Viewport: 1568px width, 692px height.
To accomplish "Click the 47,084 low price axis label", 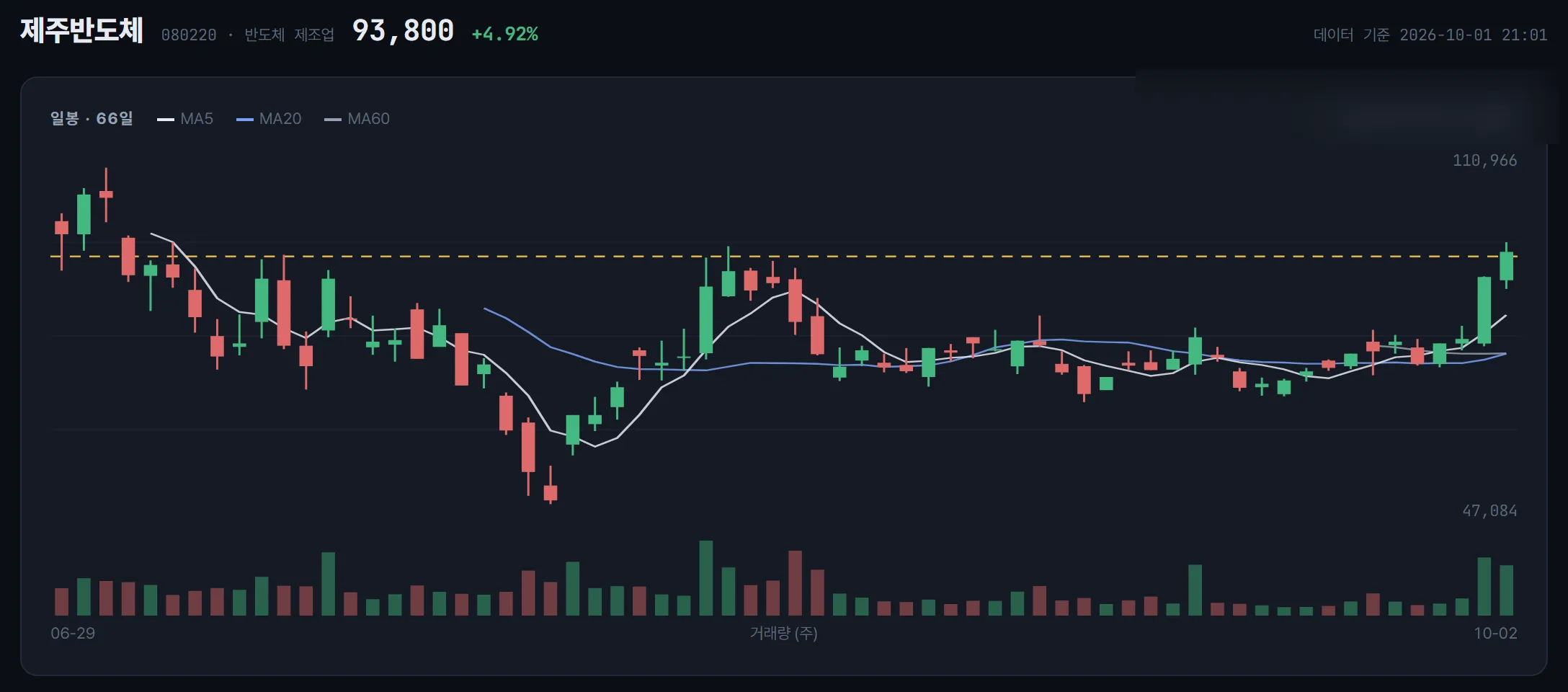I will 1489,510.
